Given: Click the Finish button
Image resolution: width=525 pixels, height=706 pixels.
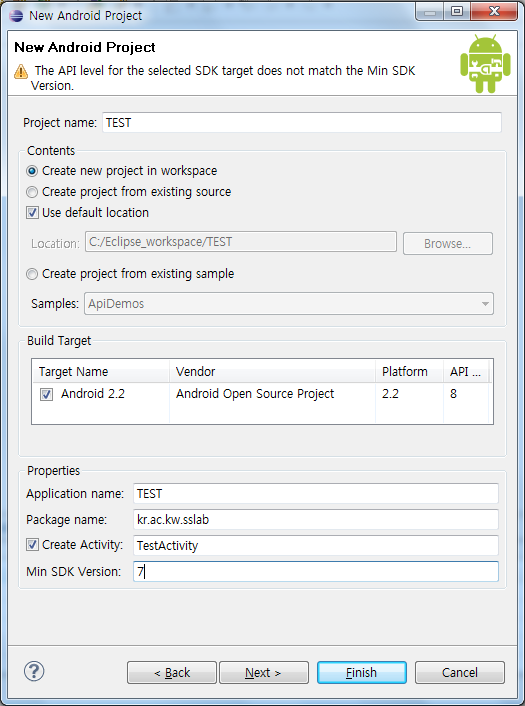Looking at the screenshot, I should [x=362, y=672].
